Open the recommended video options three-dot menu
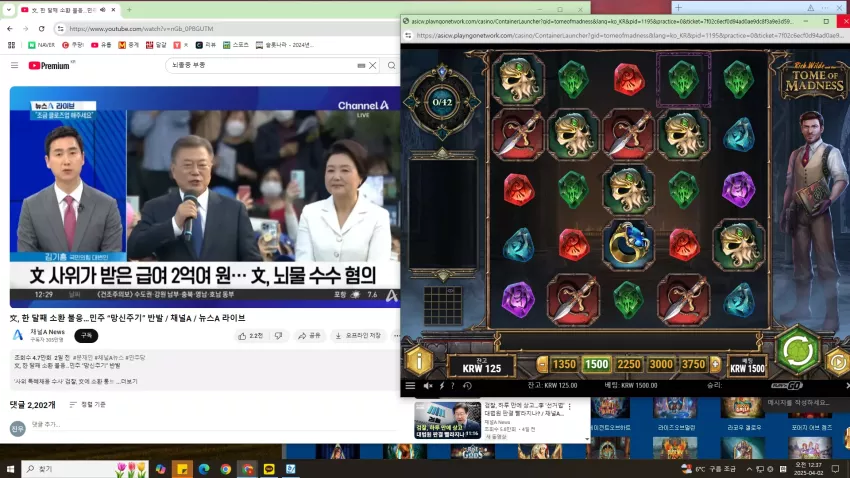The width and height of the screenshot is (850, 478). point(570,406)
